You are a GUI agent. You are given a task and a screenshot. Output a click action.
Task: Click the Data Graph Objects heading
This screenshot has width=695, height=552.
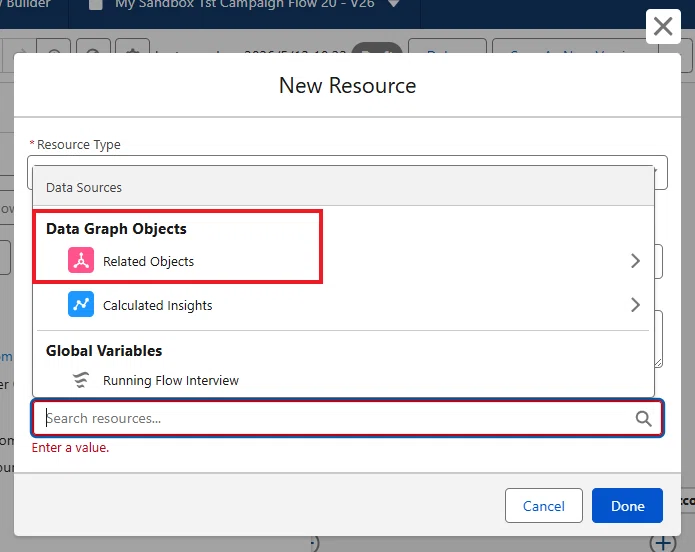[x=116, y=229]
